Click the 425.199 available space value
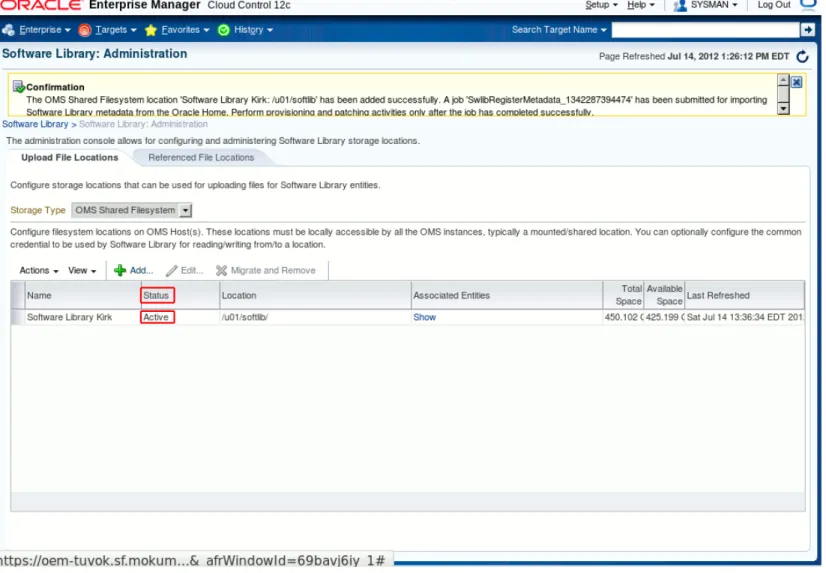Image resolution: width=826 pixels, height=573 pixels. pos(666,318)
